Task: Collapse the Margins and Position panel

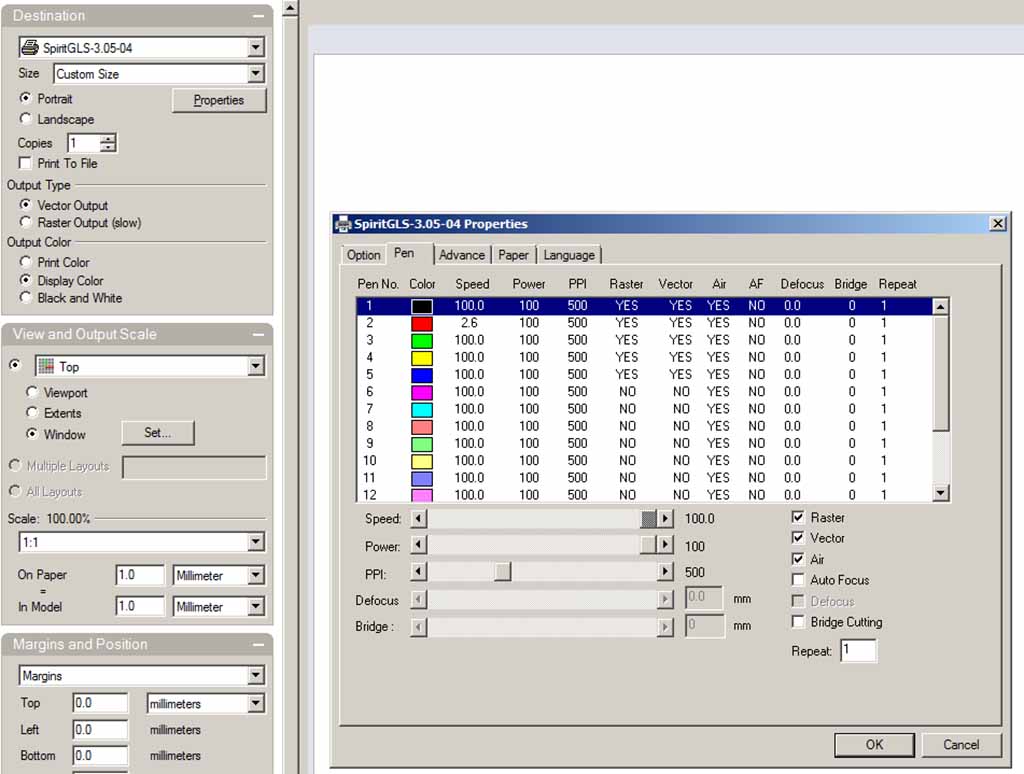Action: 259,645
